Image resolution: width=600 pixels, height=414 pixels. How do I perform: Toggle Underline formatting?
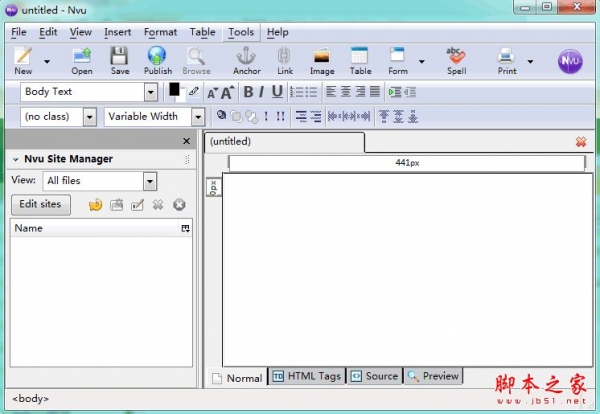[x=277, y=92]
